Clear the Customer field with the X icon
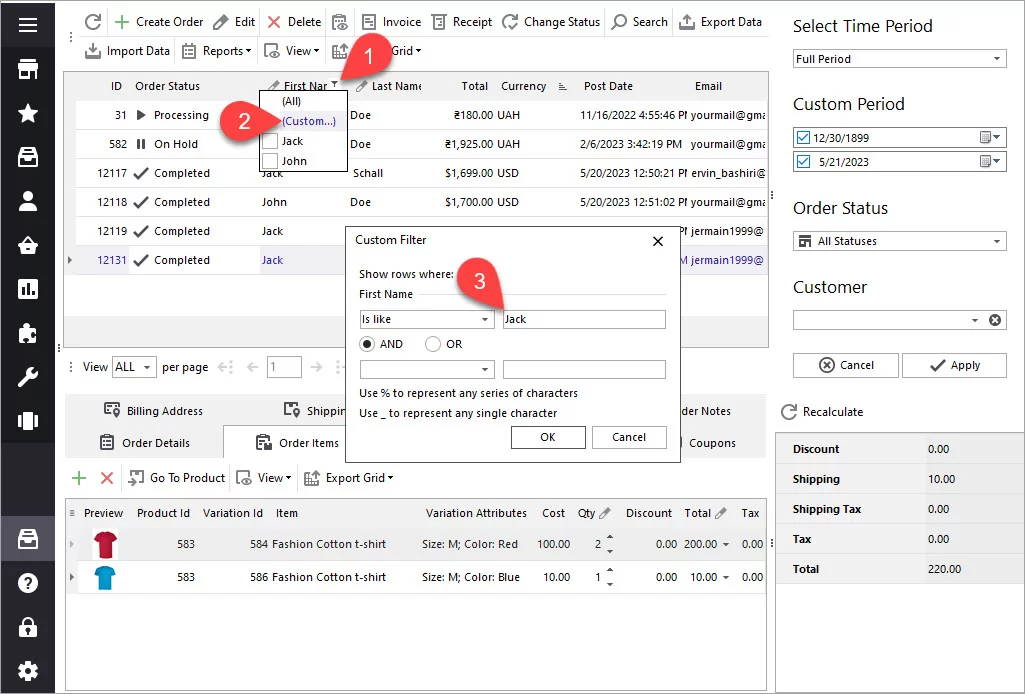Screen dimensions: 1025x694 pos(995,320)
